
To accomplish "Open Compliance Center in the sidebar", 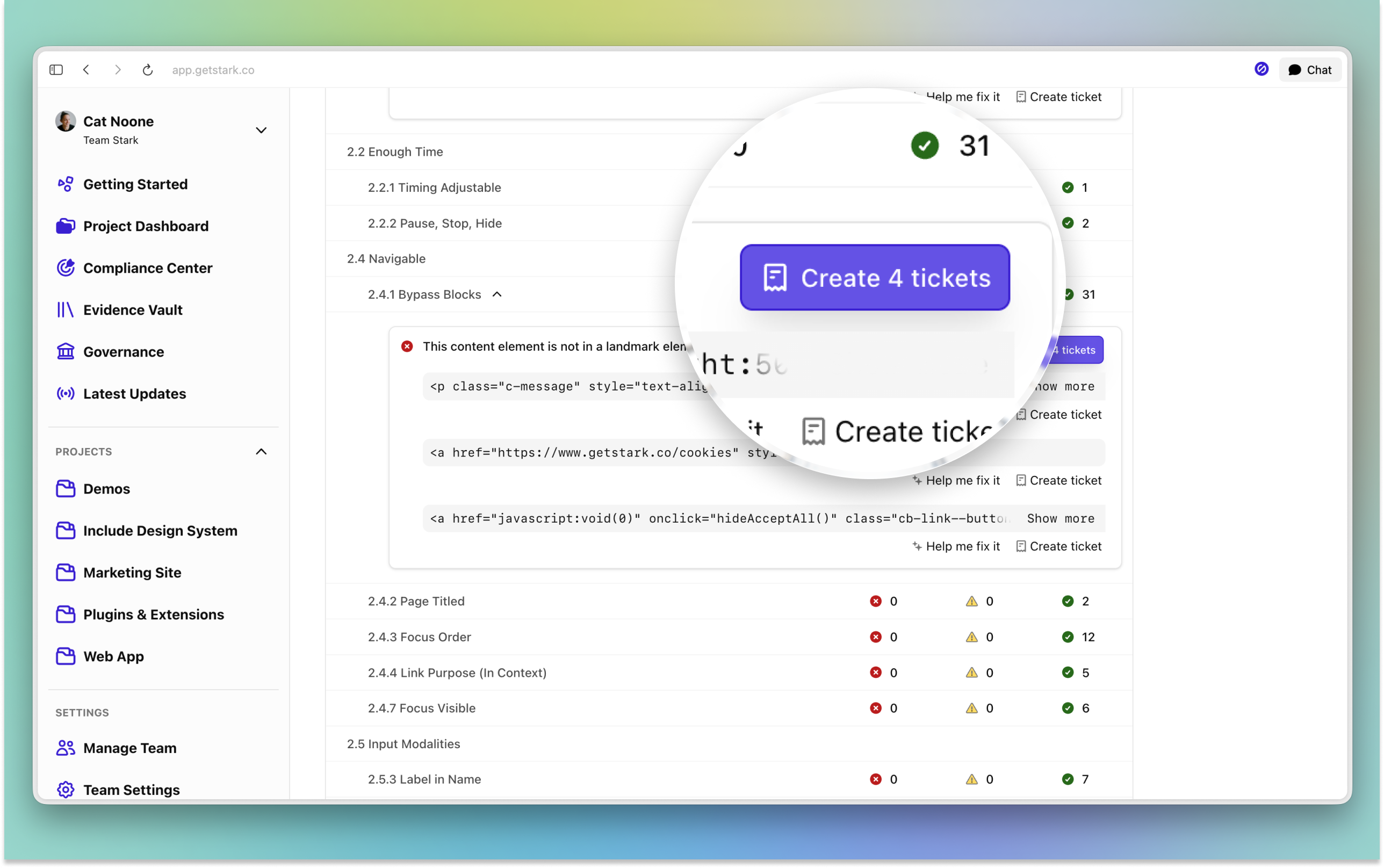I will [x=148, y=267].
